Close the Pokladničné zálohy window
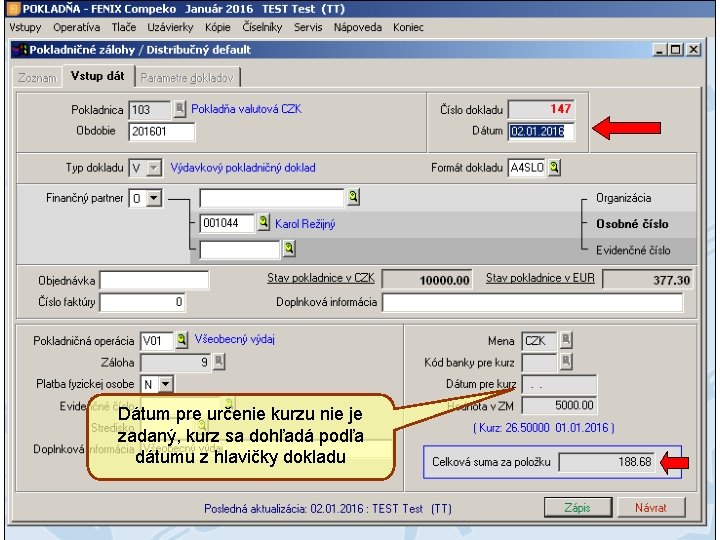Viewport: 720px width, 540px height. [693, 50]
